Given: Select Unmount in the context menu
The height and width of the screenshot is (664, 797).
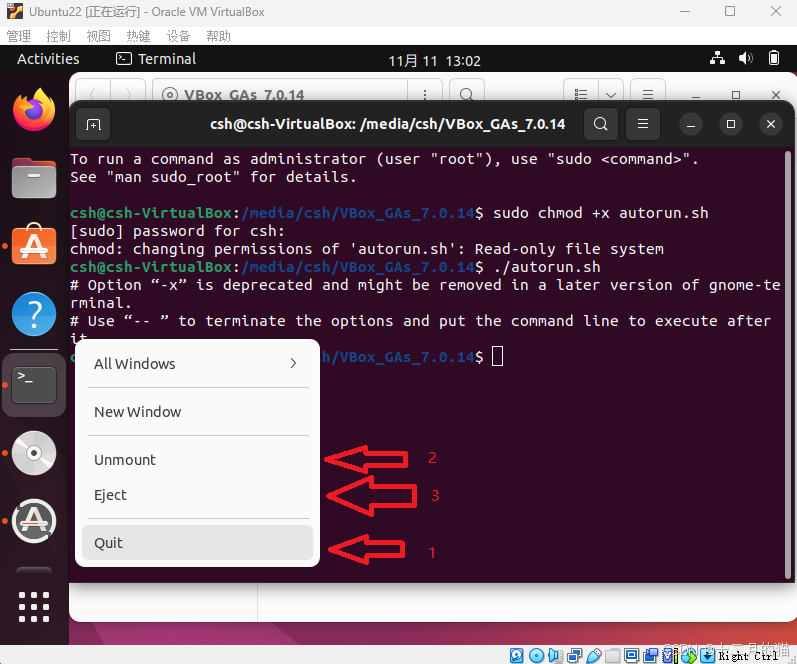Looking at the screenshot, I should [197, 460].
